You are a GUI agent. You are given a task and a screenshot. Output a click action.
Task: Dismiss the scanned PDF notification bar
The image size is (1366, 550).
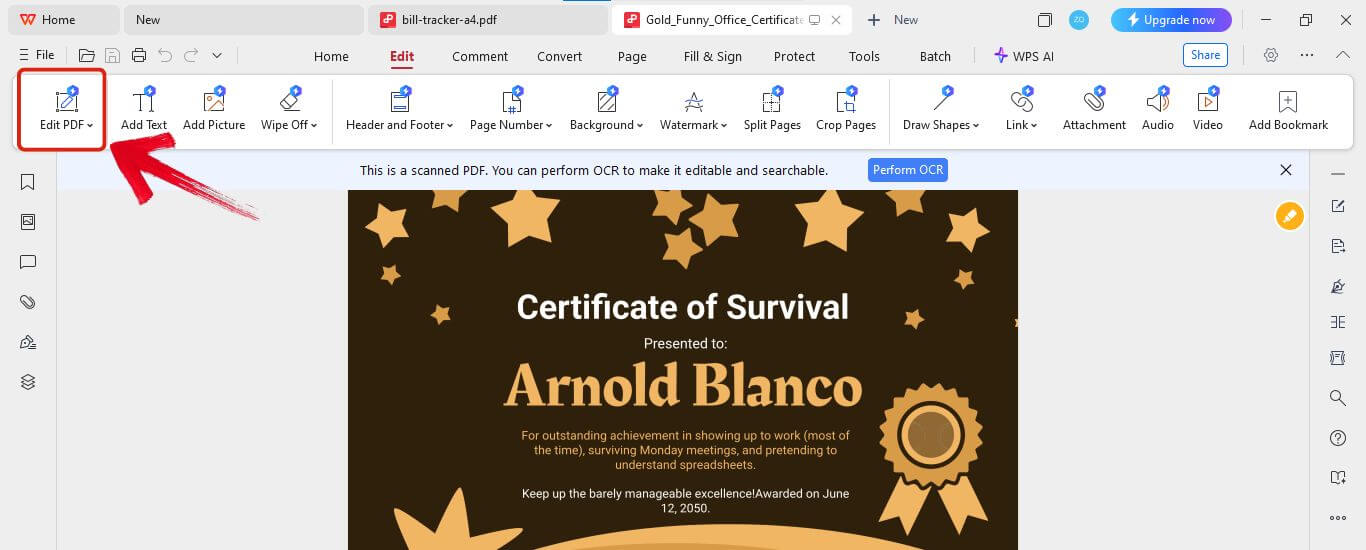tap(1286, 170)
